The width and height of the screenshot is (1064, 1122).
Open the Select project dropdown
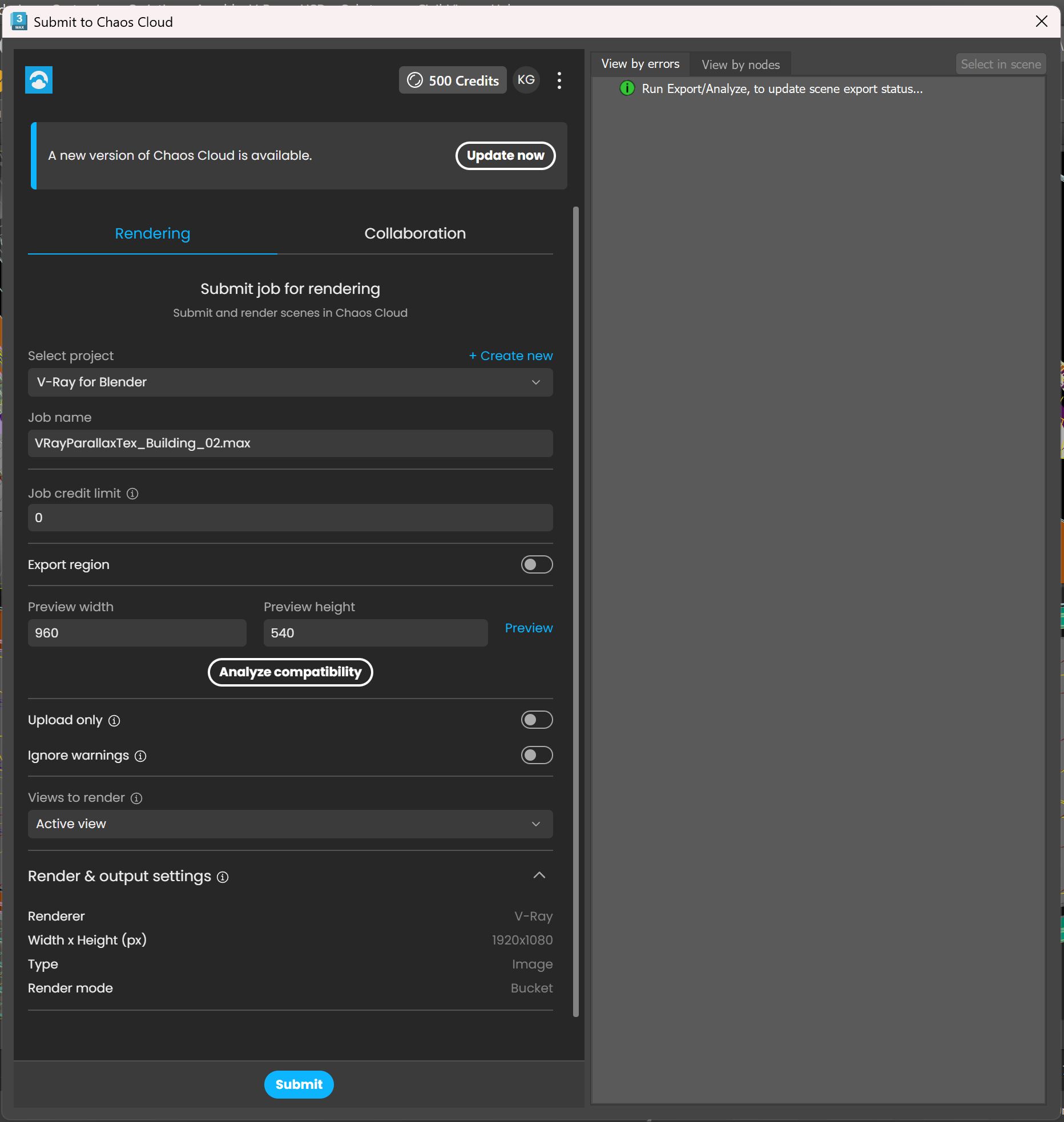coord(290,382)
